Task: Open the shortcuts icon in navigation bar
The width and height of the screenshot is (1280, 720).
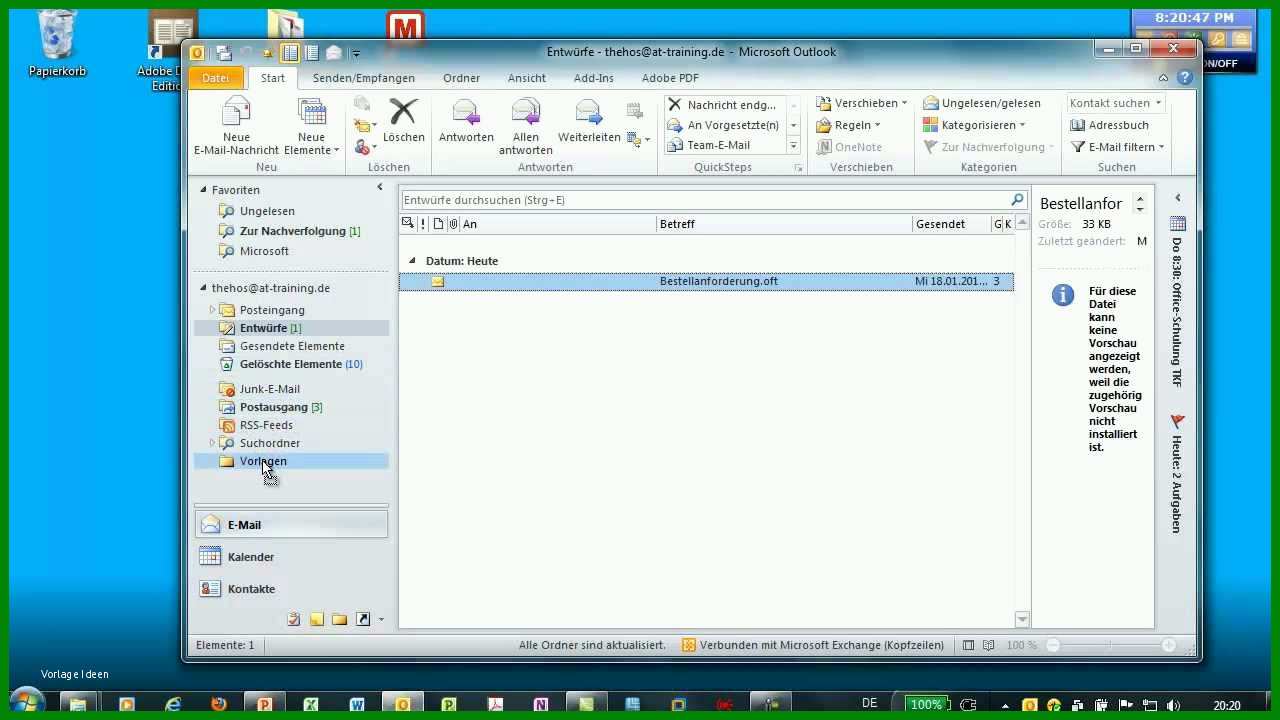Action: point(362,620)
